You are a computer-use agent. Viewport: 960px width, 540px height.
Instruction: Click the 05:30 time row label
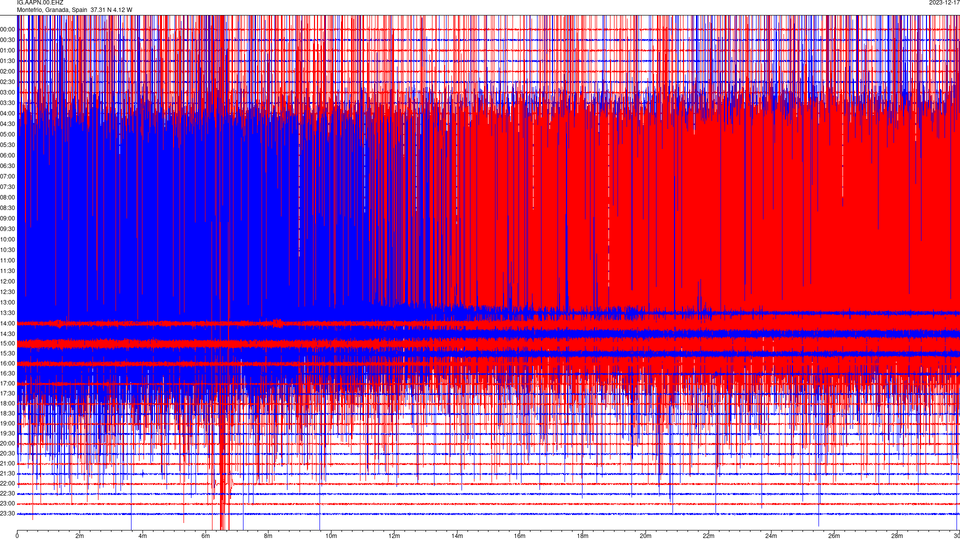tap(7, 144)
